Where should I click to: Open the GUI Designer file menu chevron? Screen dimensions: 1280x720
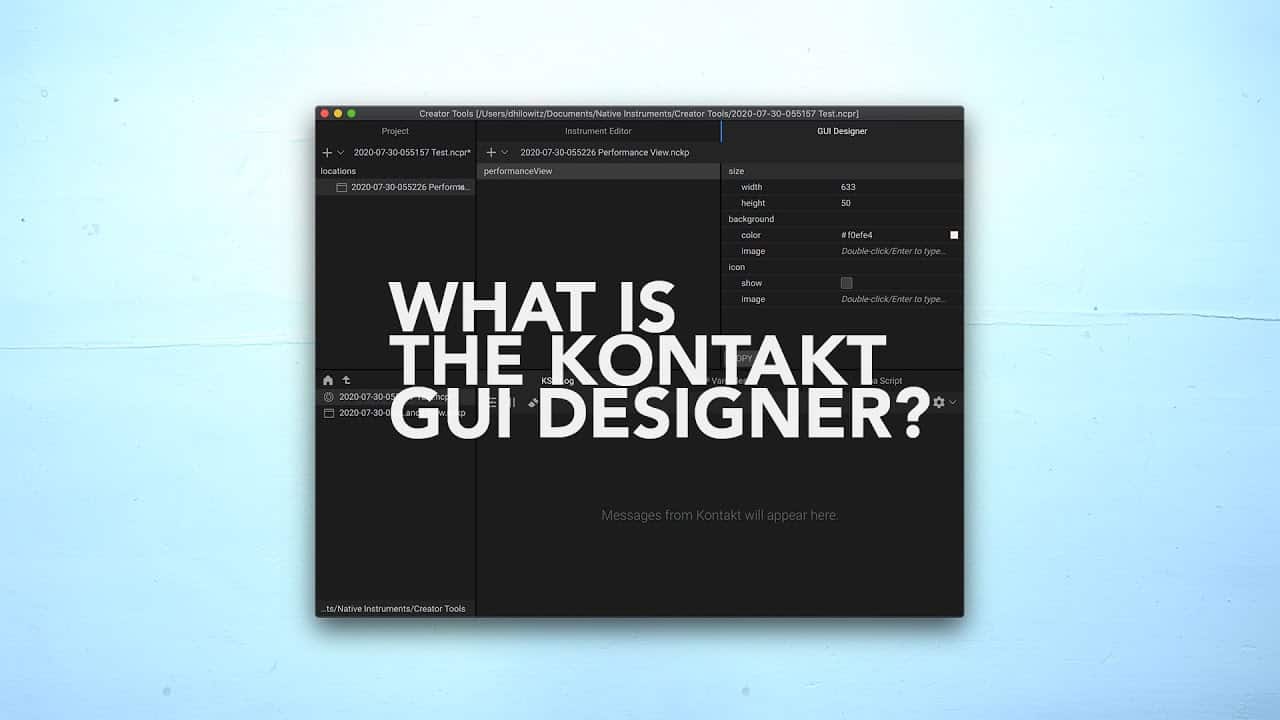(x=505, y=153)
